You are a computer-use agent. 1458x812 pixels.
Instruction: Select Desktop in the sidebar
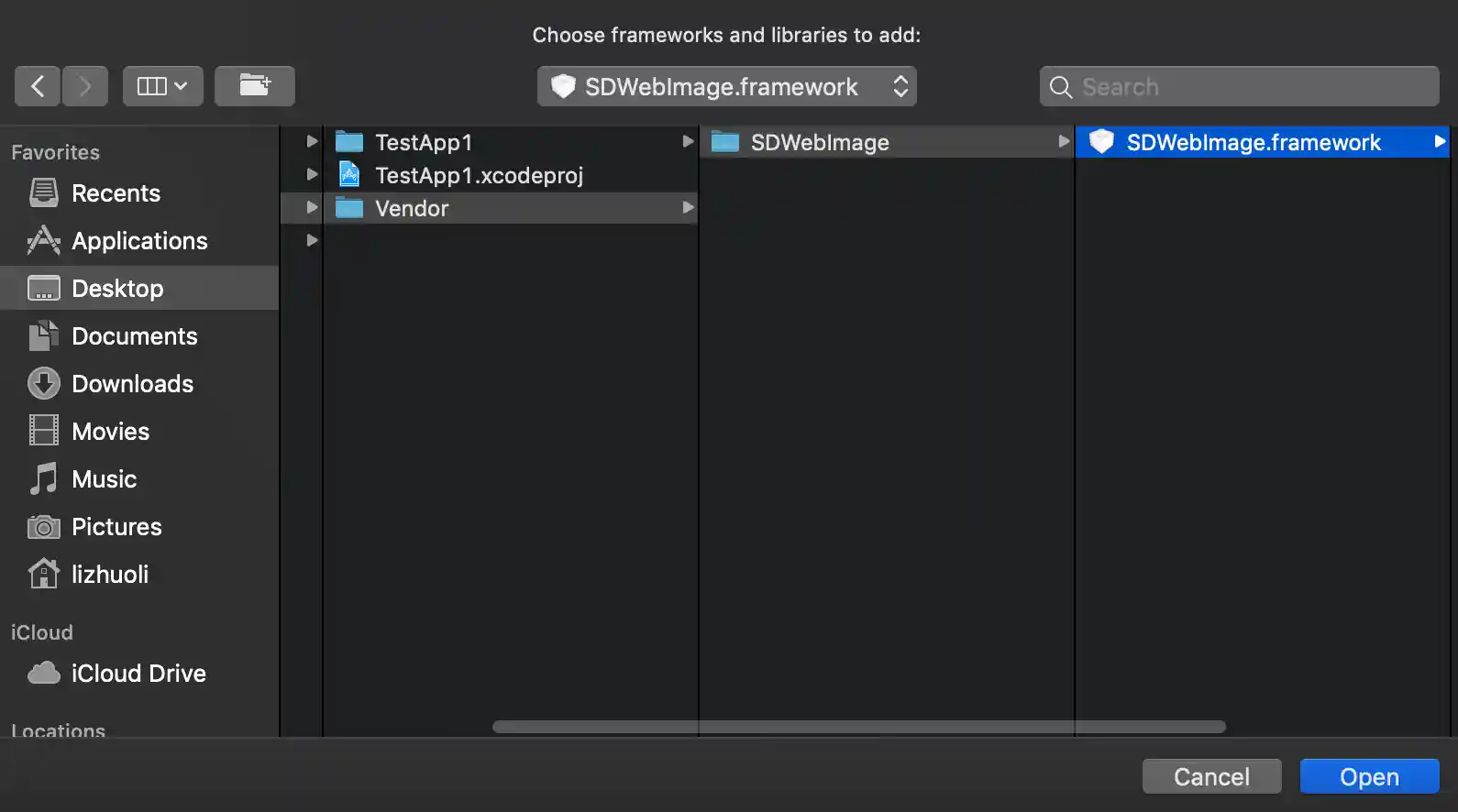tap(139, 289)
